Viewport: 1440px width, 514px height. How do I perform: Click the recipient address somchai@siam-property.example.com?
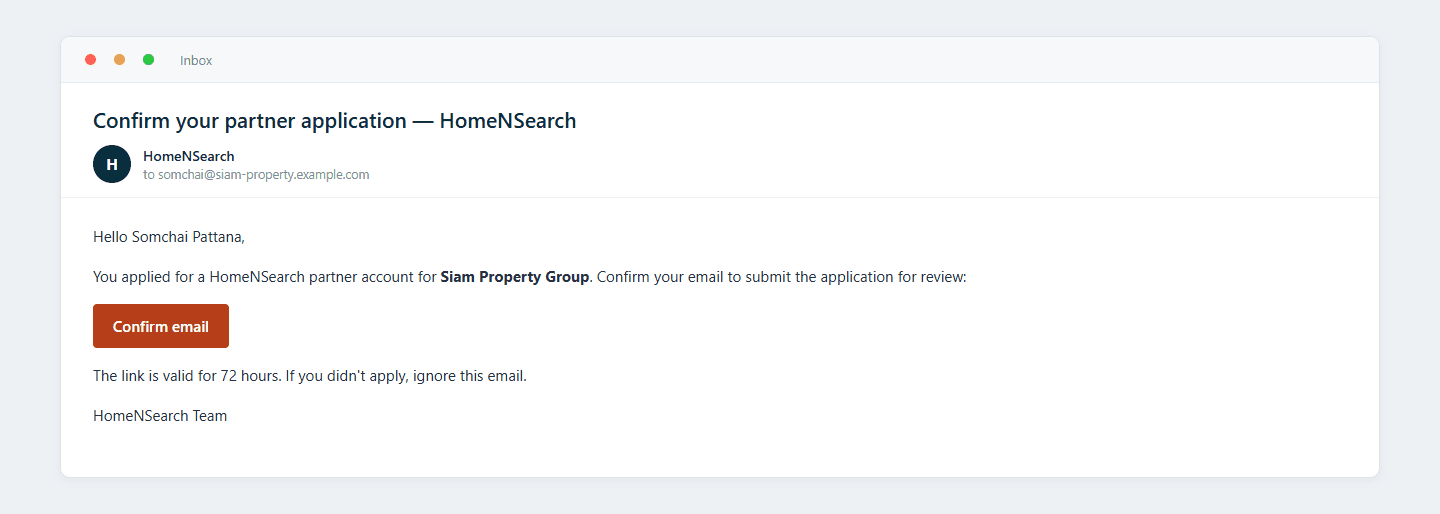click(264, 174)
